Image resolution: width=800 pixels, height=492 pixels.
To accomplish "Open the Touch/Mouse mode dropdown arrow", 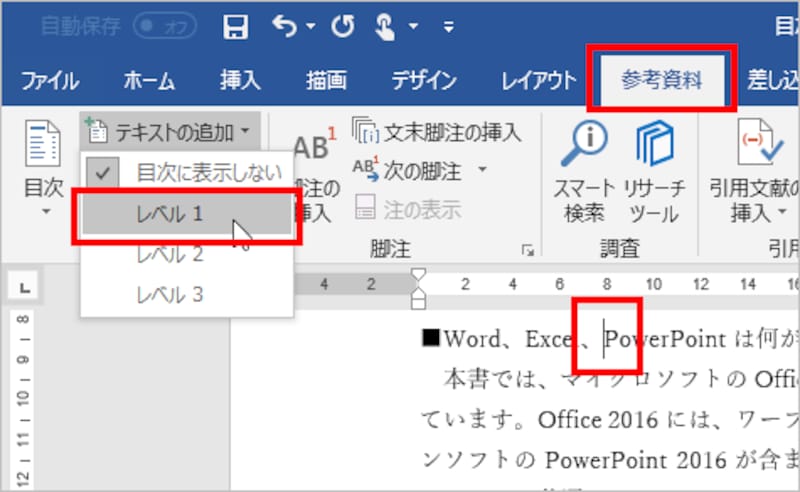I will [x=414, y=26].
